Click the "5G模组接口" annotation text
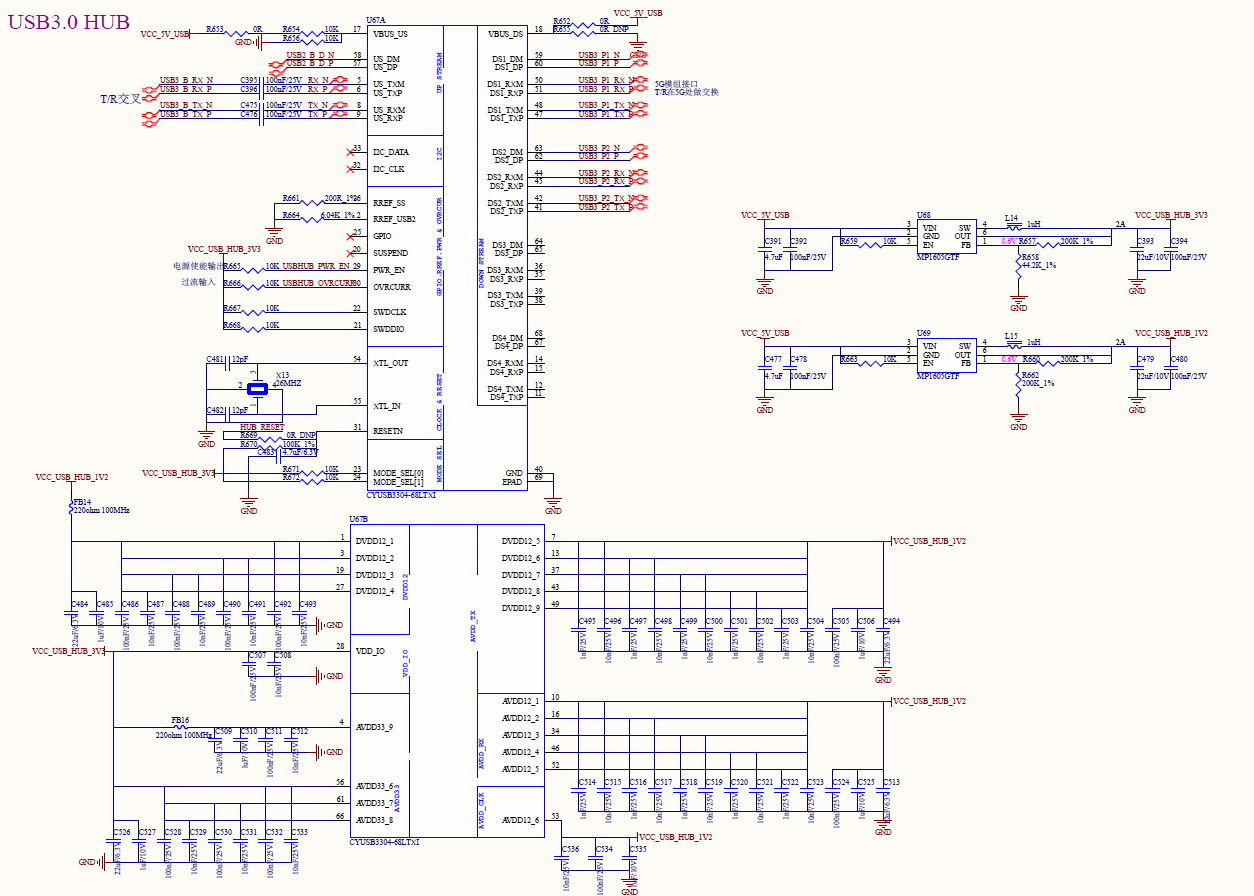This screenshot has width=1254, height=896. [x=677, y=84]
